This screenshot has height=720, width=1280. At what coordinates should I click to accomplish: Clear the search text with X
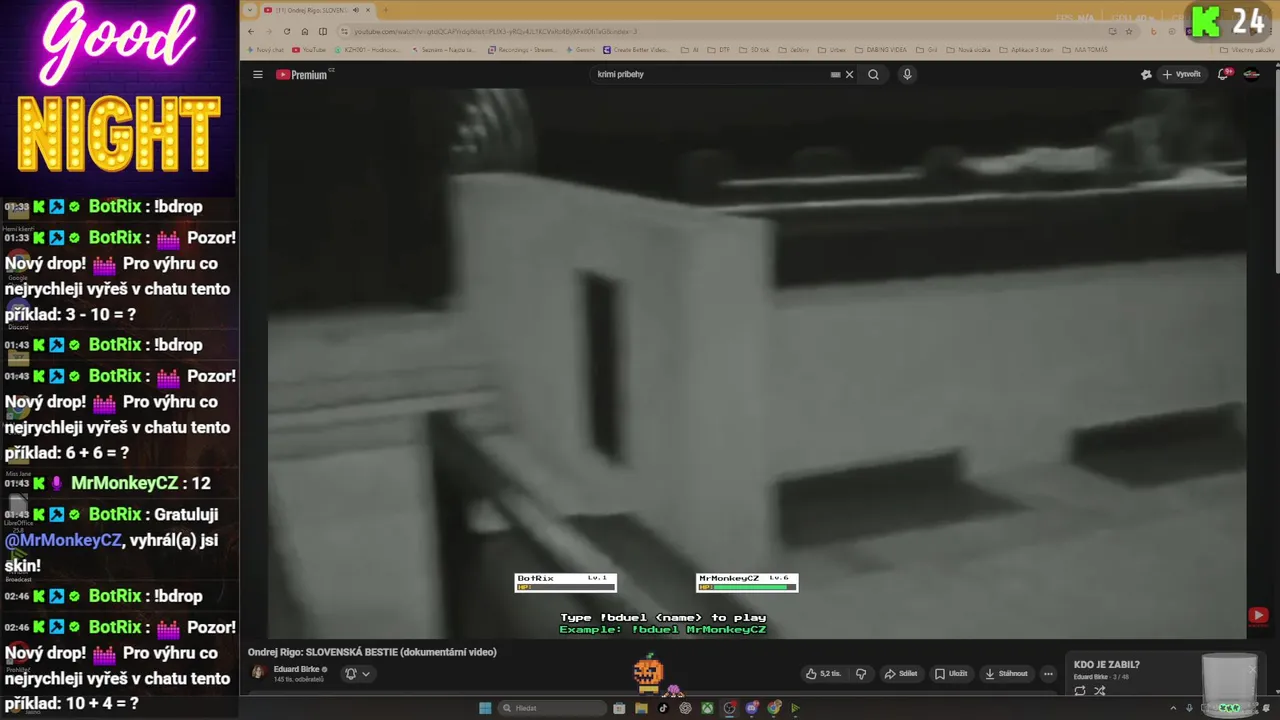click(849, 74)
